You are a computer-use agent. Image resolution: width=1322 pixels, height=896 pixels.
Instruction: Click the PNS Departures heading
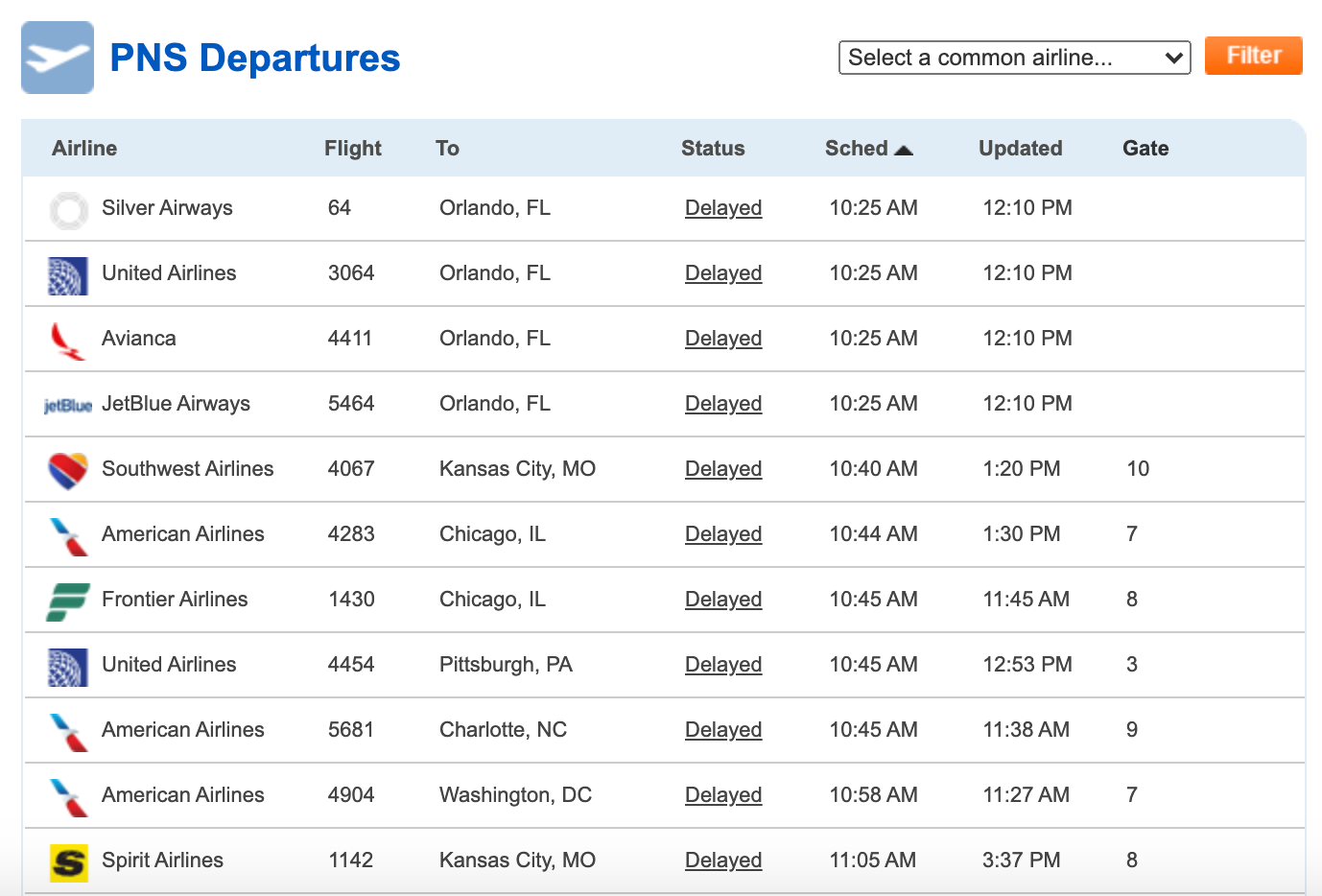tap(255, 58)
